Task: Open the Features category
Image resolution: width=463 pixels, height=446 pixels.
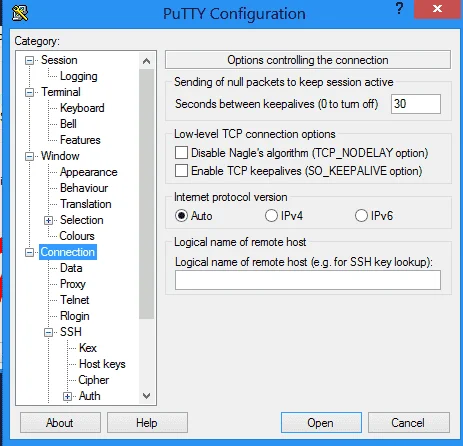Action: pyautogui.click(x=80, y=140)
